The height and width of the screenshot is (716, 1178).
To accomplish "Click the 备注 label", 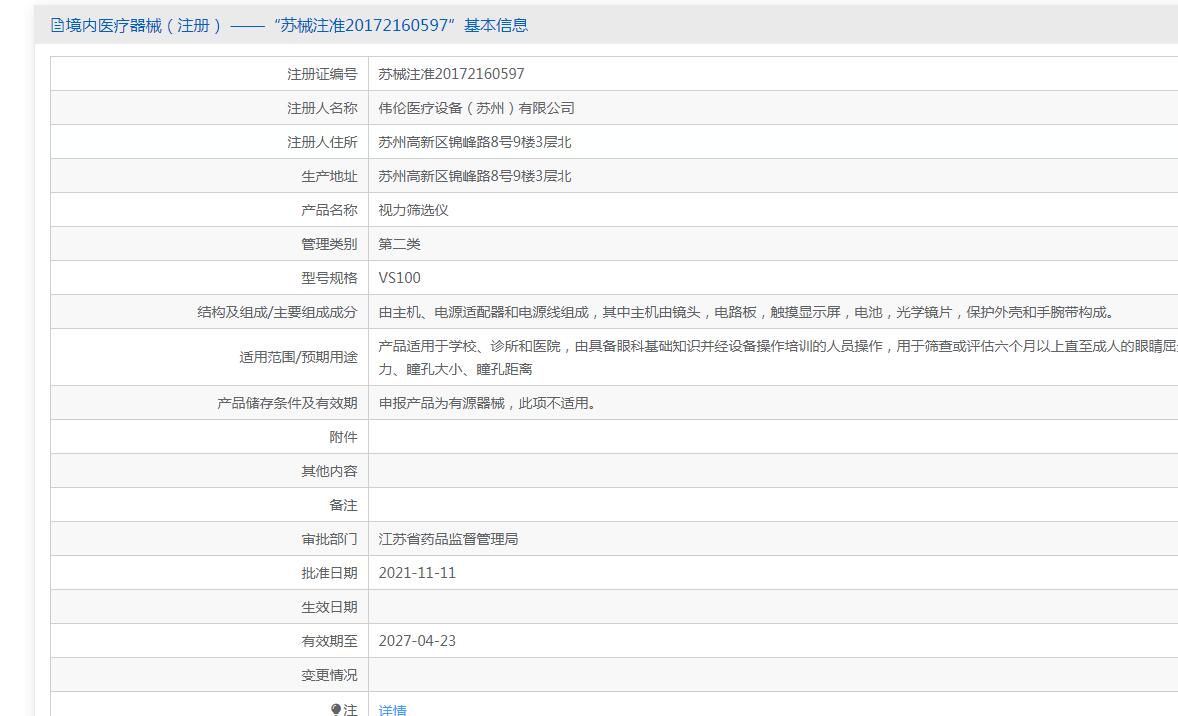I will pos(343,505).
